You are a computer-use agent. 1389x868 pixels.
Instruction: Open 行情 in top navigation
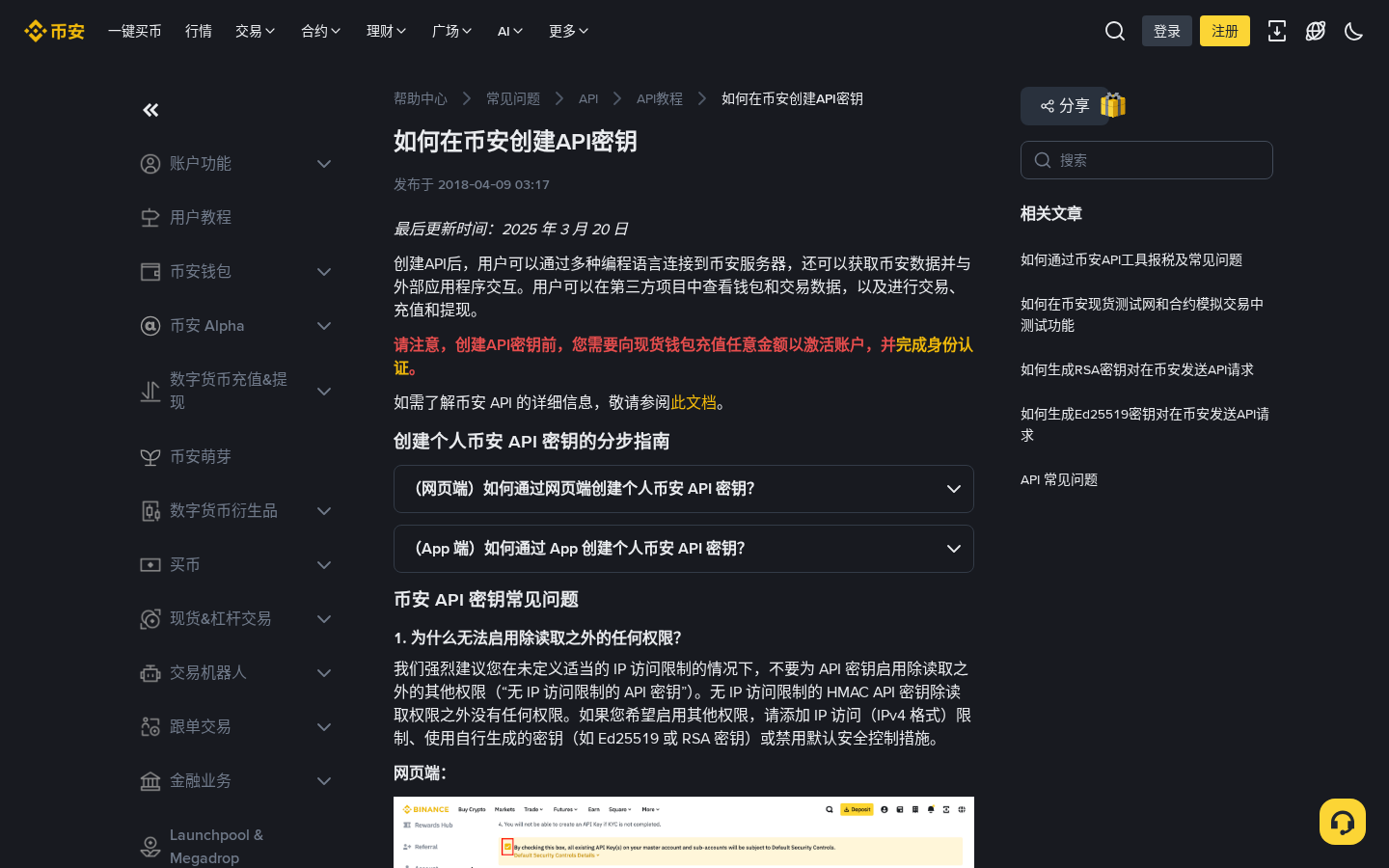pos(199,31)
